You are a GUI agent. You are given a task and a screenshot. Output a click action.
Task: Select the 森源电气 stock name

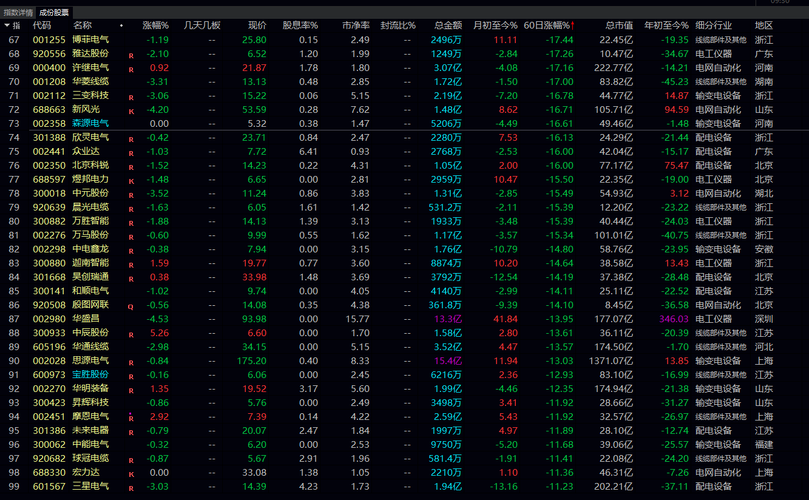pyautogui.click(x=91, y=123)
